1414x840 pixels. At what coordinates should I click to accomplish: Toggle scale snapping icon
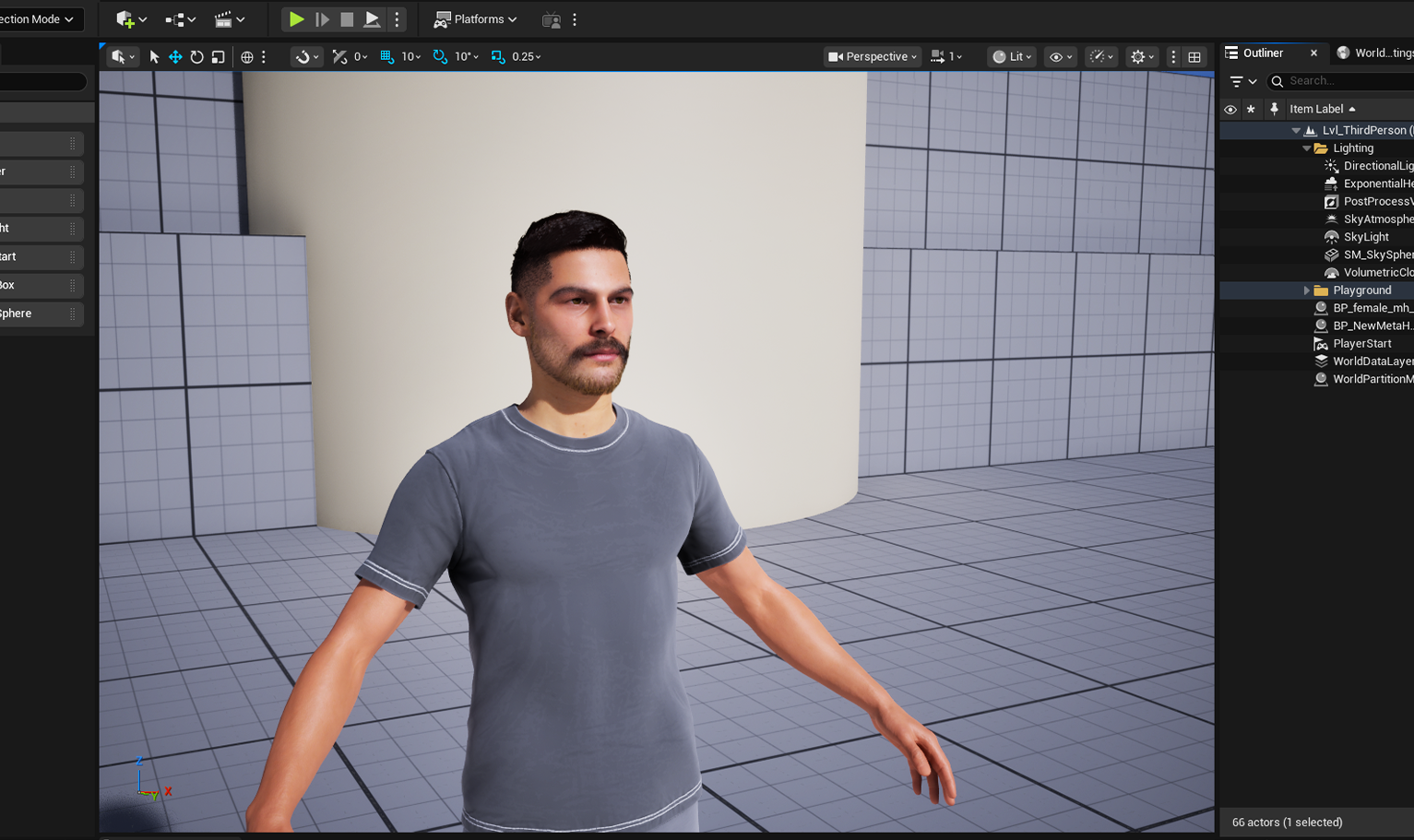(498, 56)
